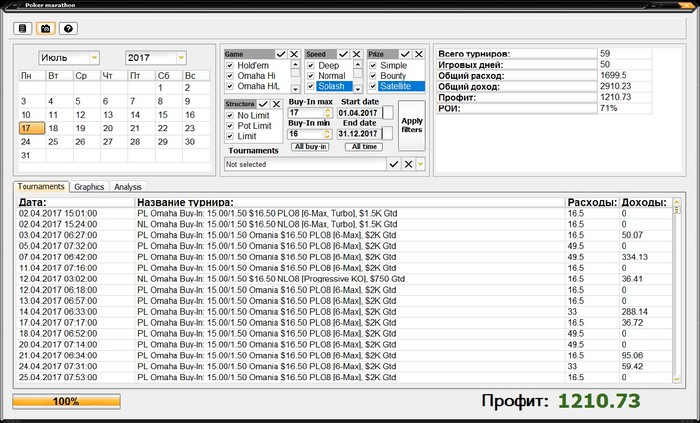Screen dimensions: 700x423
Task: Select tournament row dated 21.04.2017 06:34:00
Action: [345, 355]
